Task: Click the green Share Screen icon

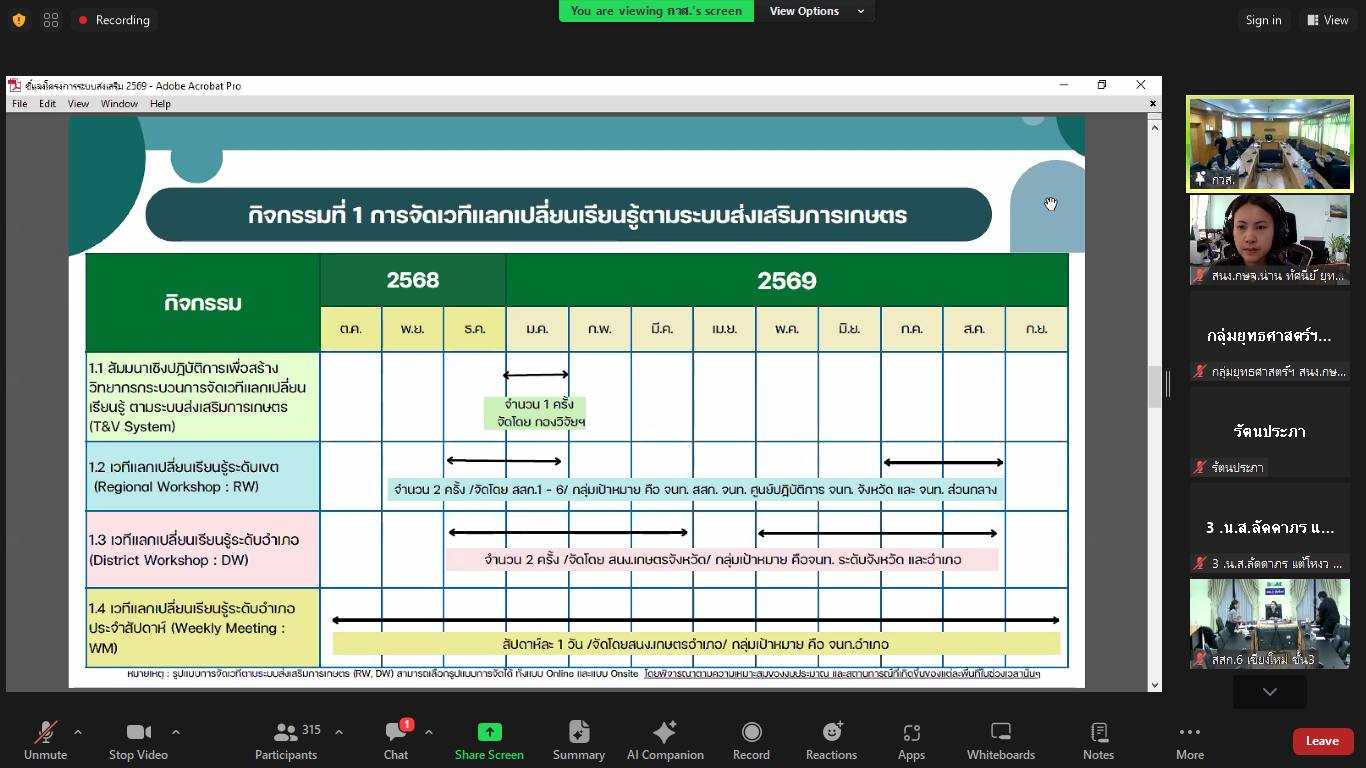Action: click(489, 732)
